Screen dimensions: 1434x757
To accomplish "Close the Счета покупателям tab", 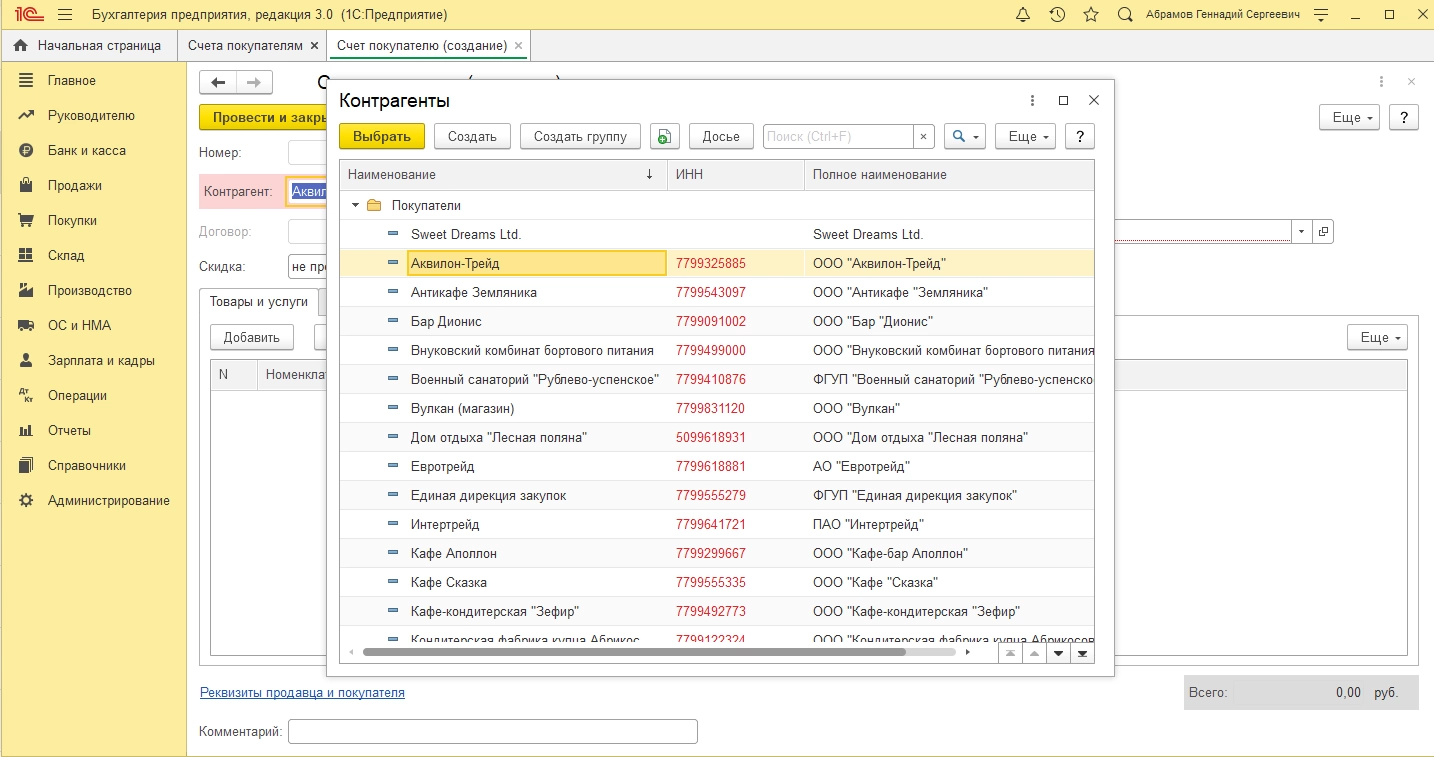I will [x=314, y=46].
